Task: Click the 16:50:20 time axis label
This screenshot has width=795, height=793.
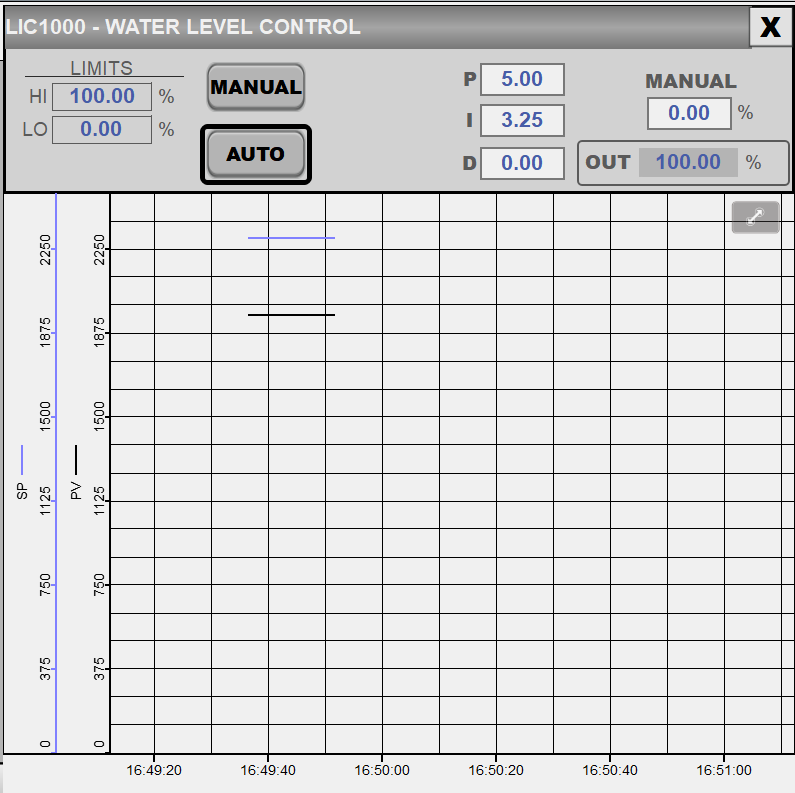Action: (x=496, y=770)
